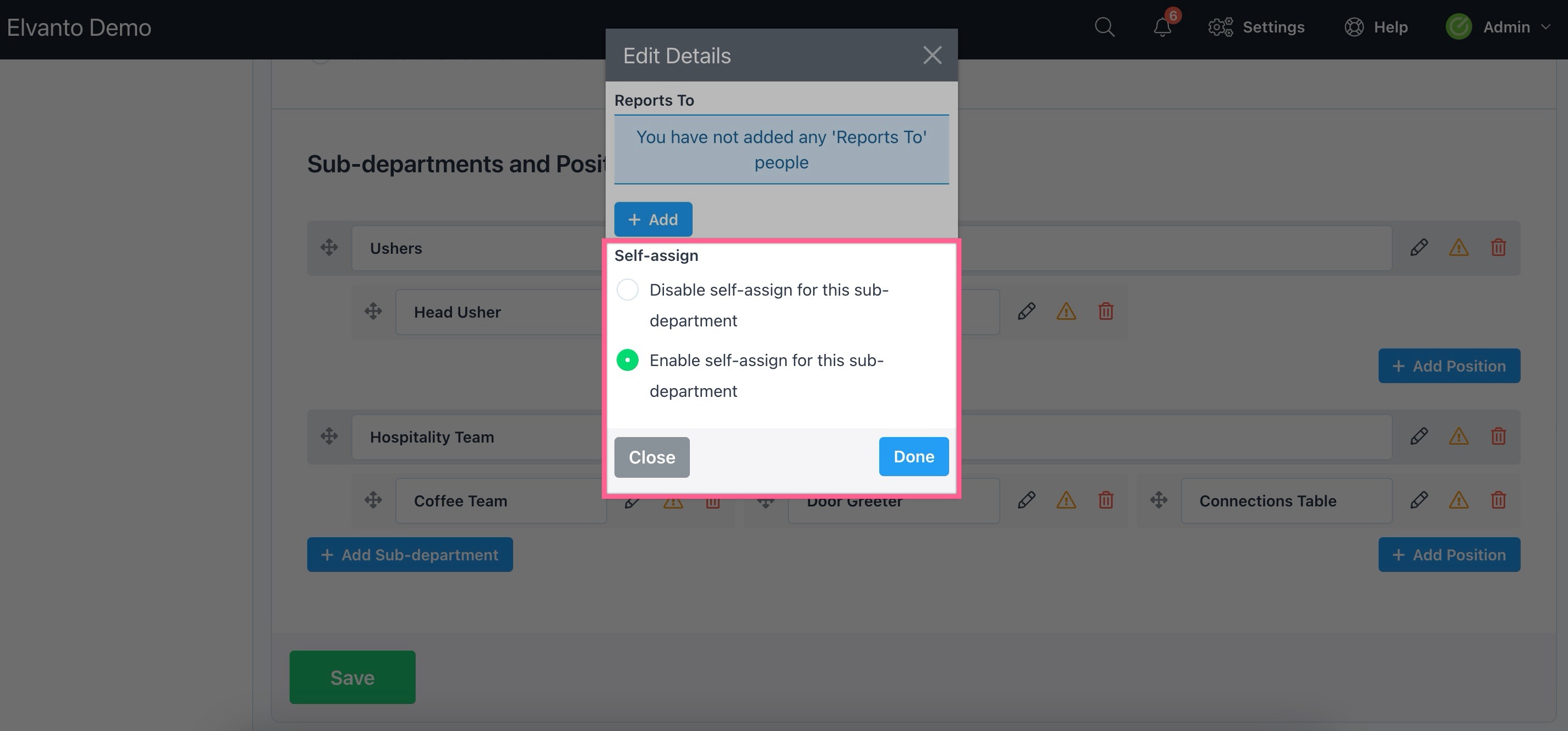Screen dimensions: 1568x731
Task: Click the drag handle beside Coffee Team
Action: [x=373, y=500]
